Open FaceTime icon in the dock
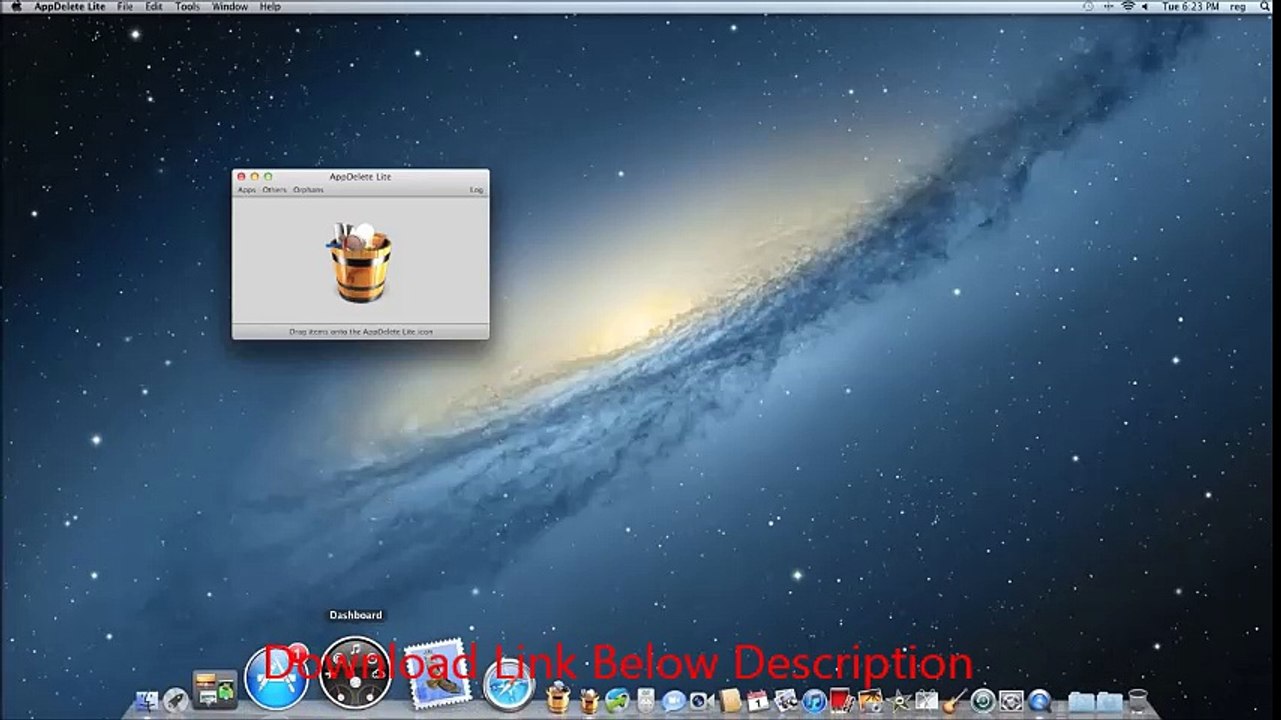This screenshot has height=720, width=1281. (x=701, y=701)
